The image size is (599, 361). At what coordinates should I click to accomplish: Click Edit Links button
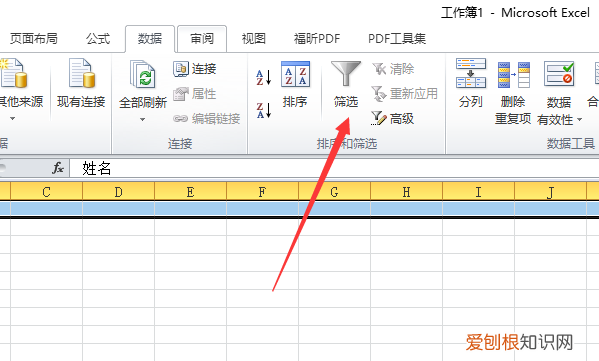click(207, 119)
